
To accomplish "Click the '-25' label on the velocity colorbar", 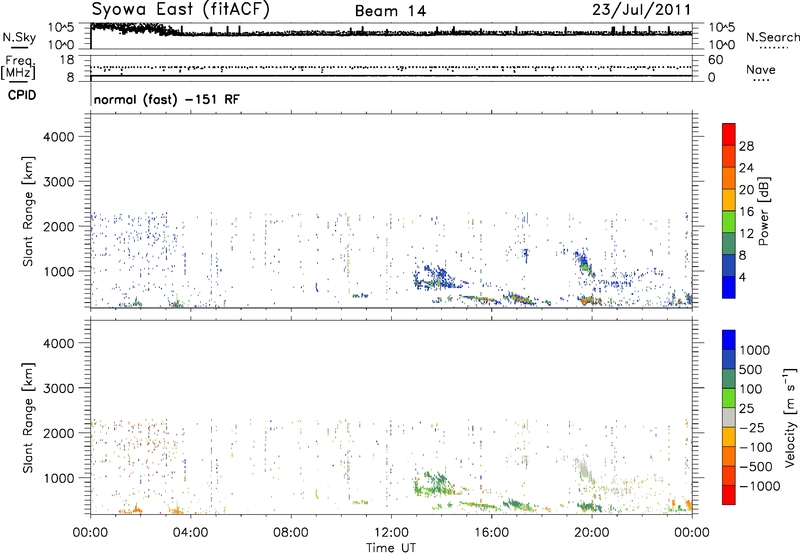I will (752, 427).
